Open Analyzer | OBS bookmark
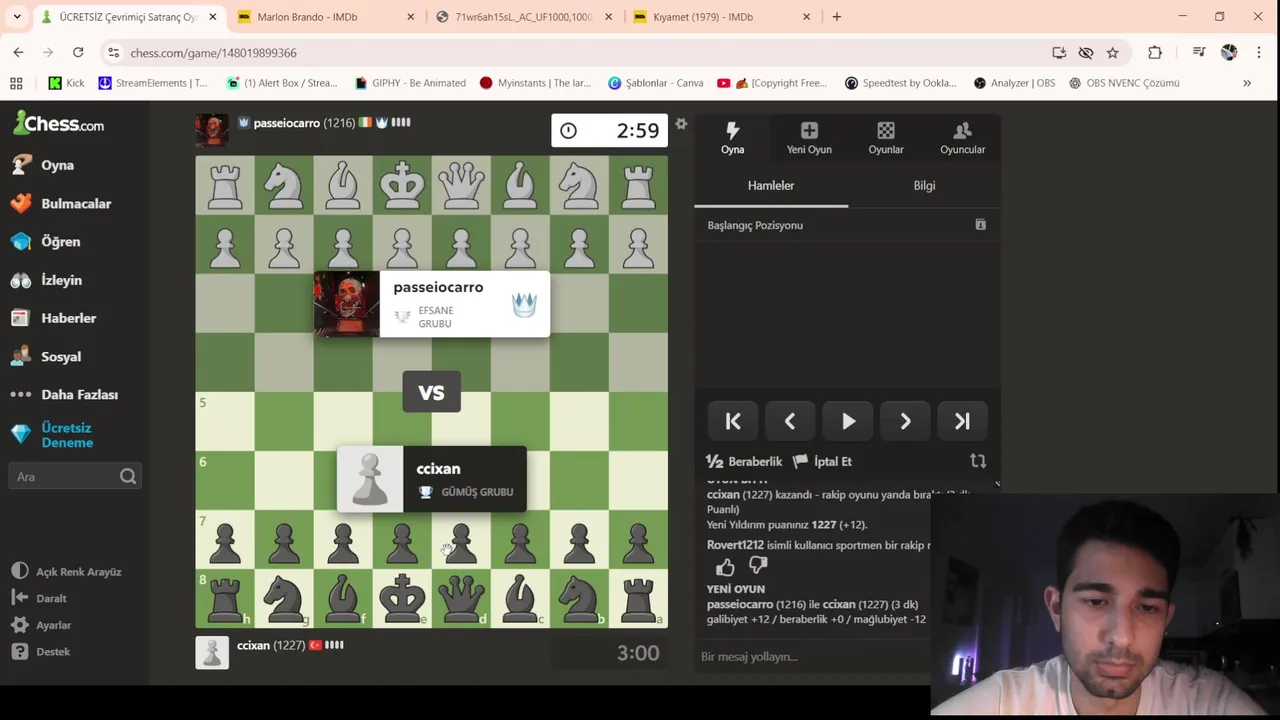This screenshot has height=720, width=1280. click(x=1014, y=83)
